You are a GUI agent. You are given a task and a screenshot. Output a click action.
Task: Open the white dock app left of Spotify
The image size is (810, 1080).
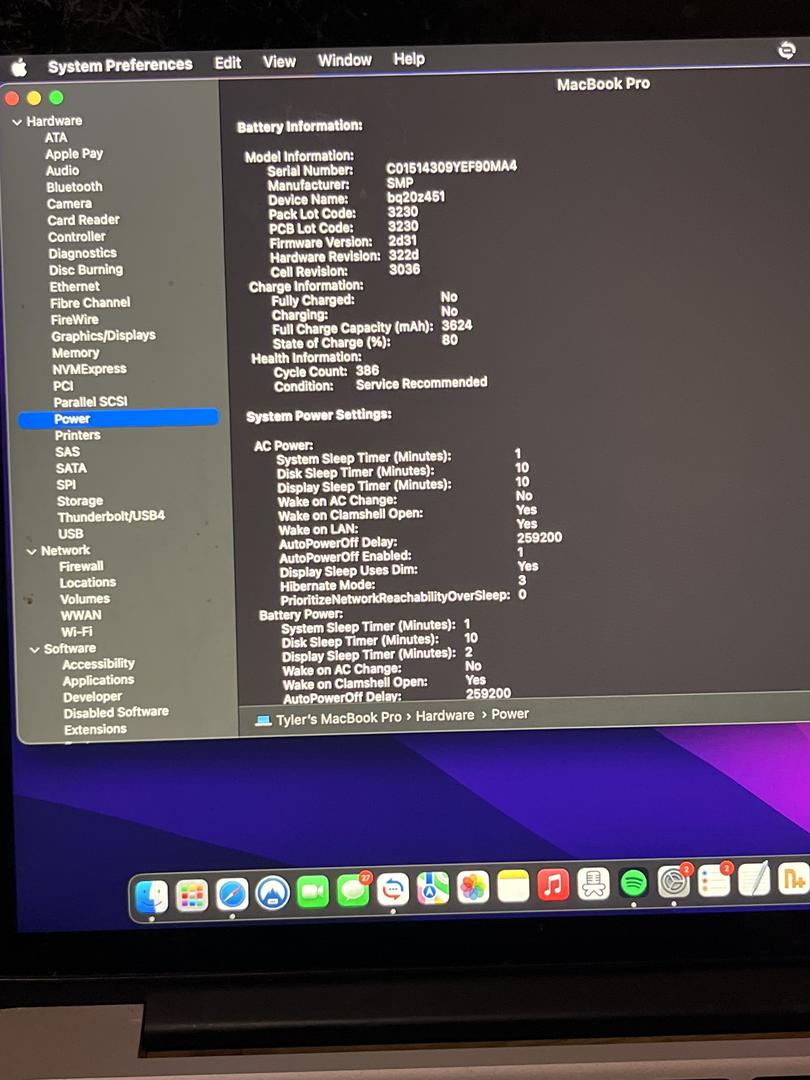pyautogui.click(x=593, y=884)
